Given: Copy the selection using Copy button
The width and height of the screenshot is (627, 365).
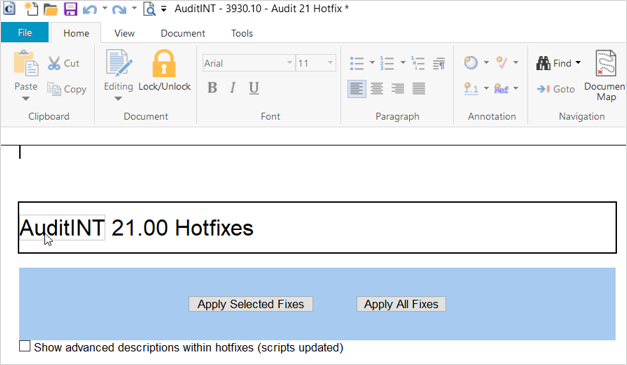Looking at the screenshot, I should 67,89.
